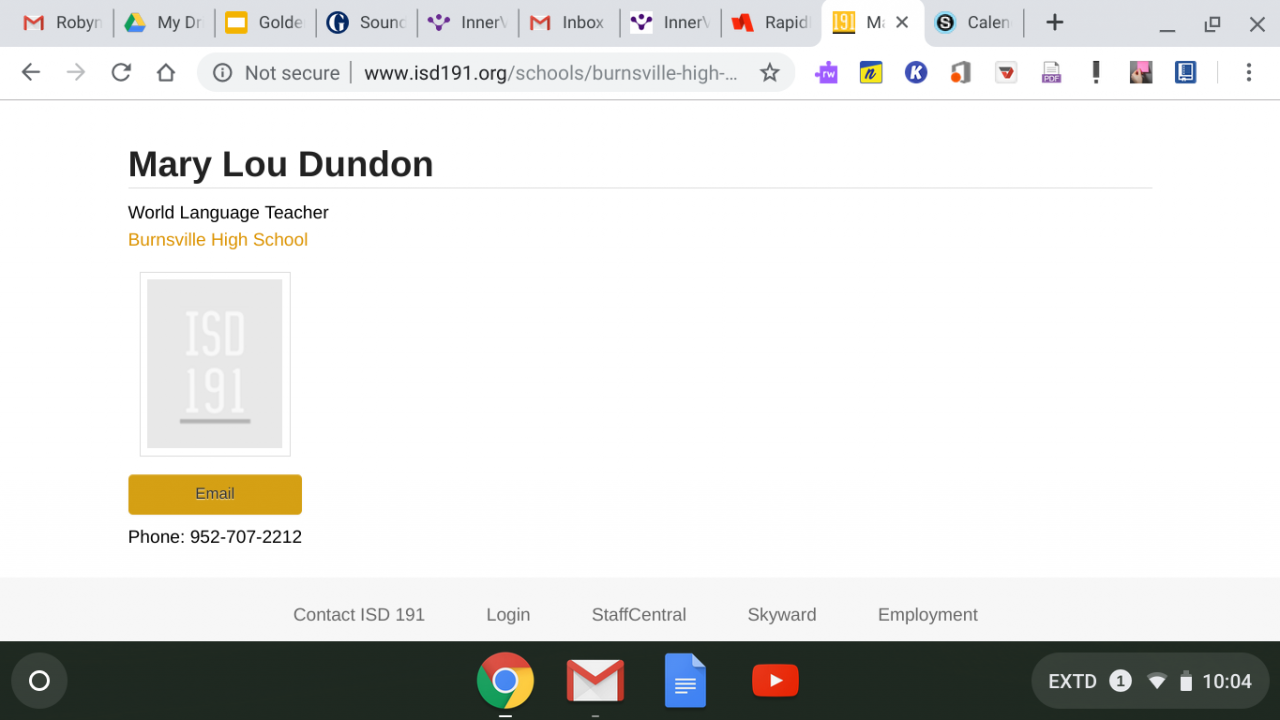
Task: Launch YouTube from the shelf
Action: coord(775,681)
